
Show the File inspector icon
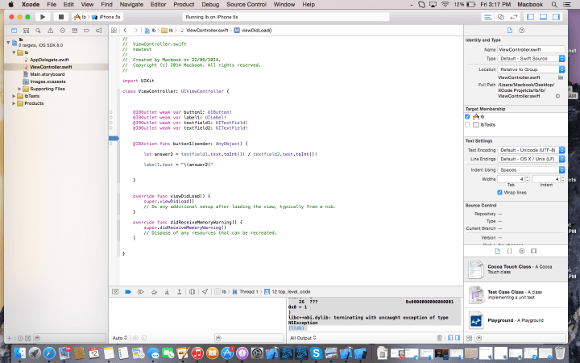(510, 30)
